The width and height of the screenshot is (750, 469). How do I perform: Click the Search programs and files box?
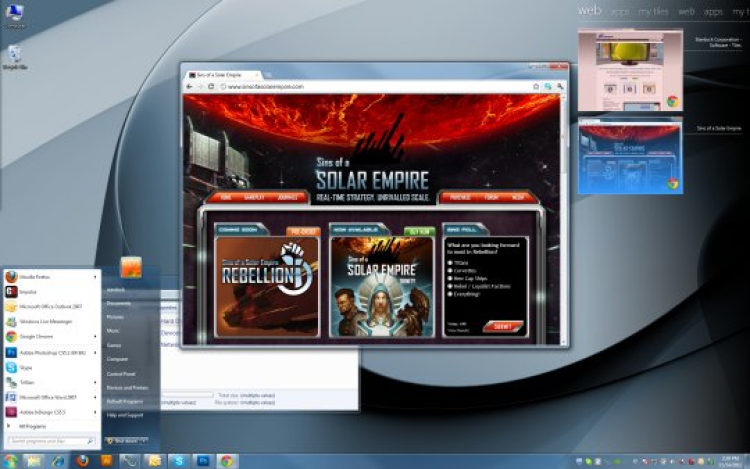click(x=51, y=441)
